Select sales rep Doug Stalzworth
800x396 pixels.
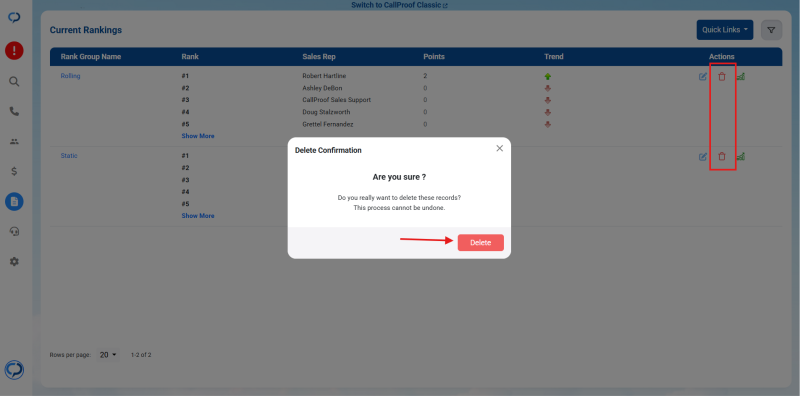[x=327, y=112]
